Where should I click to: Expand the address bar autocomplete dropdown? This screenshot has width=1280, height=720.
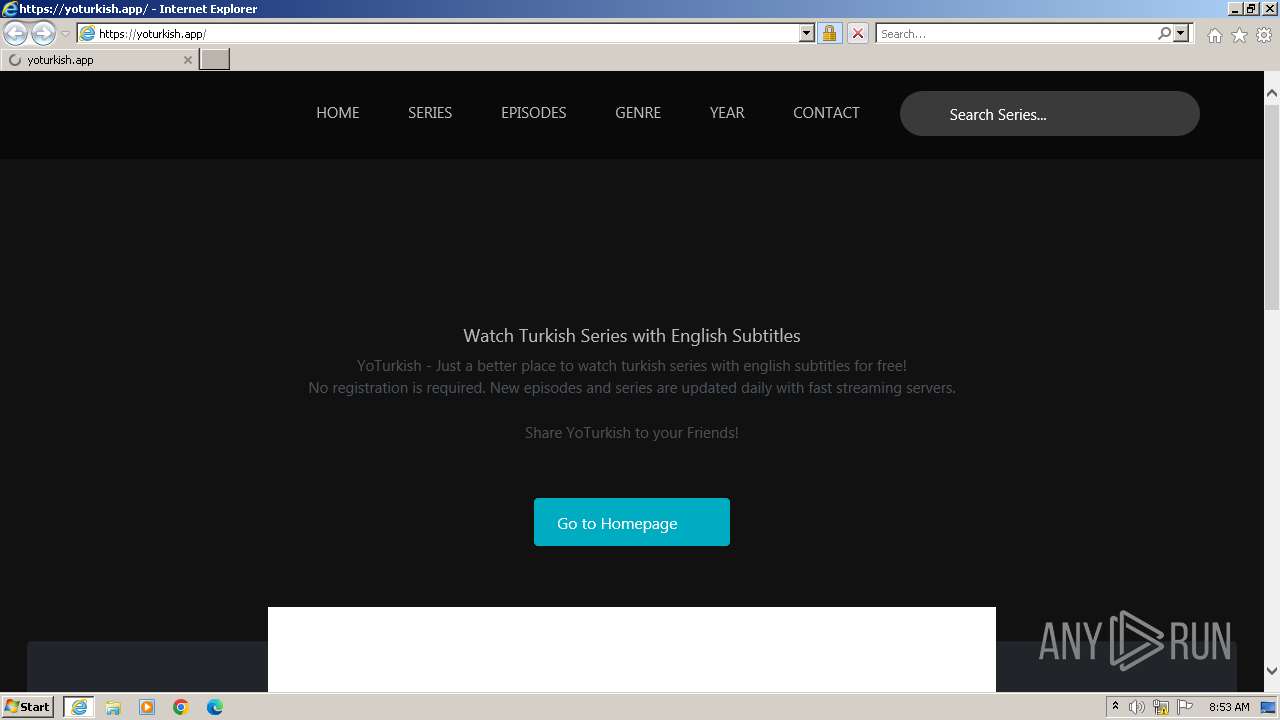click(x=807, y=34)
